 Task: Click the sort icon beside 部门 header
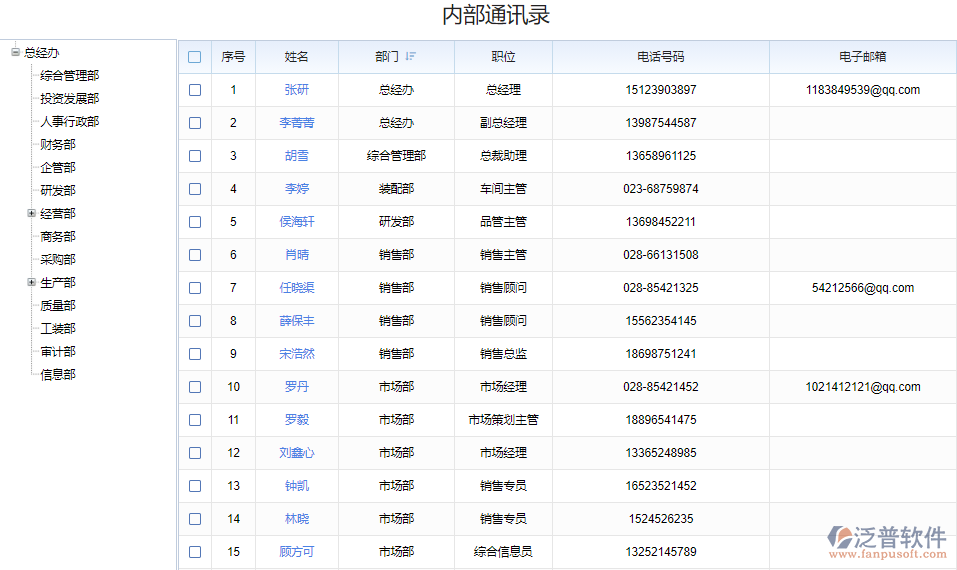pyautogui.click(x=410, y=57)
